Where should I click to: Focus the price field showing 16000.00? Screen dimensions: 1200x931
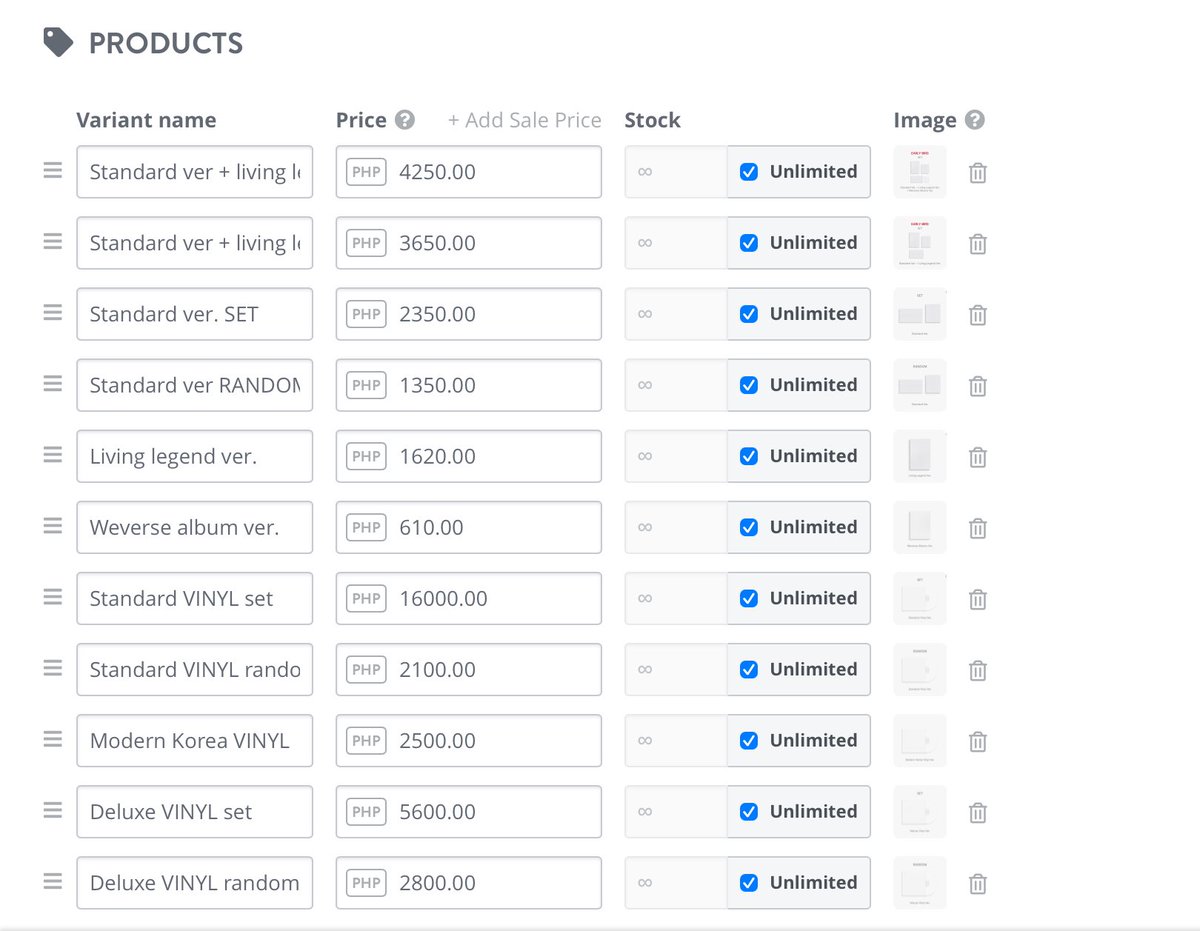point(469,598)
